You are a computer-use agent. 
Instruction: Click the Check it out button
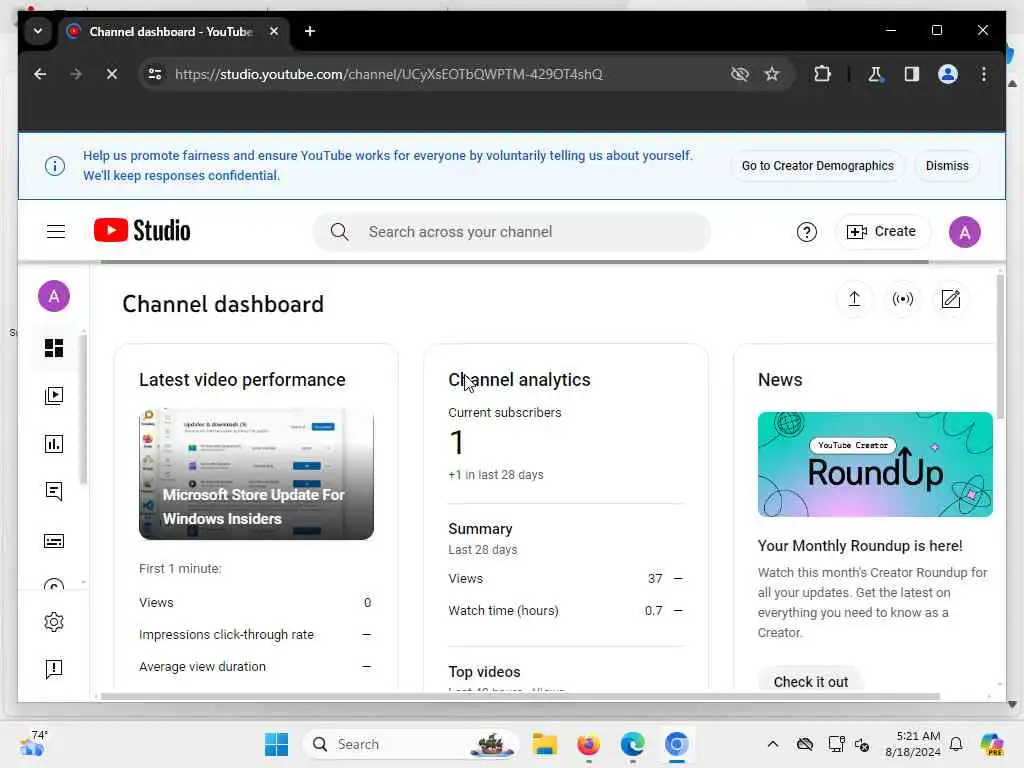click(810, 682)
